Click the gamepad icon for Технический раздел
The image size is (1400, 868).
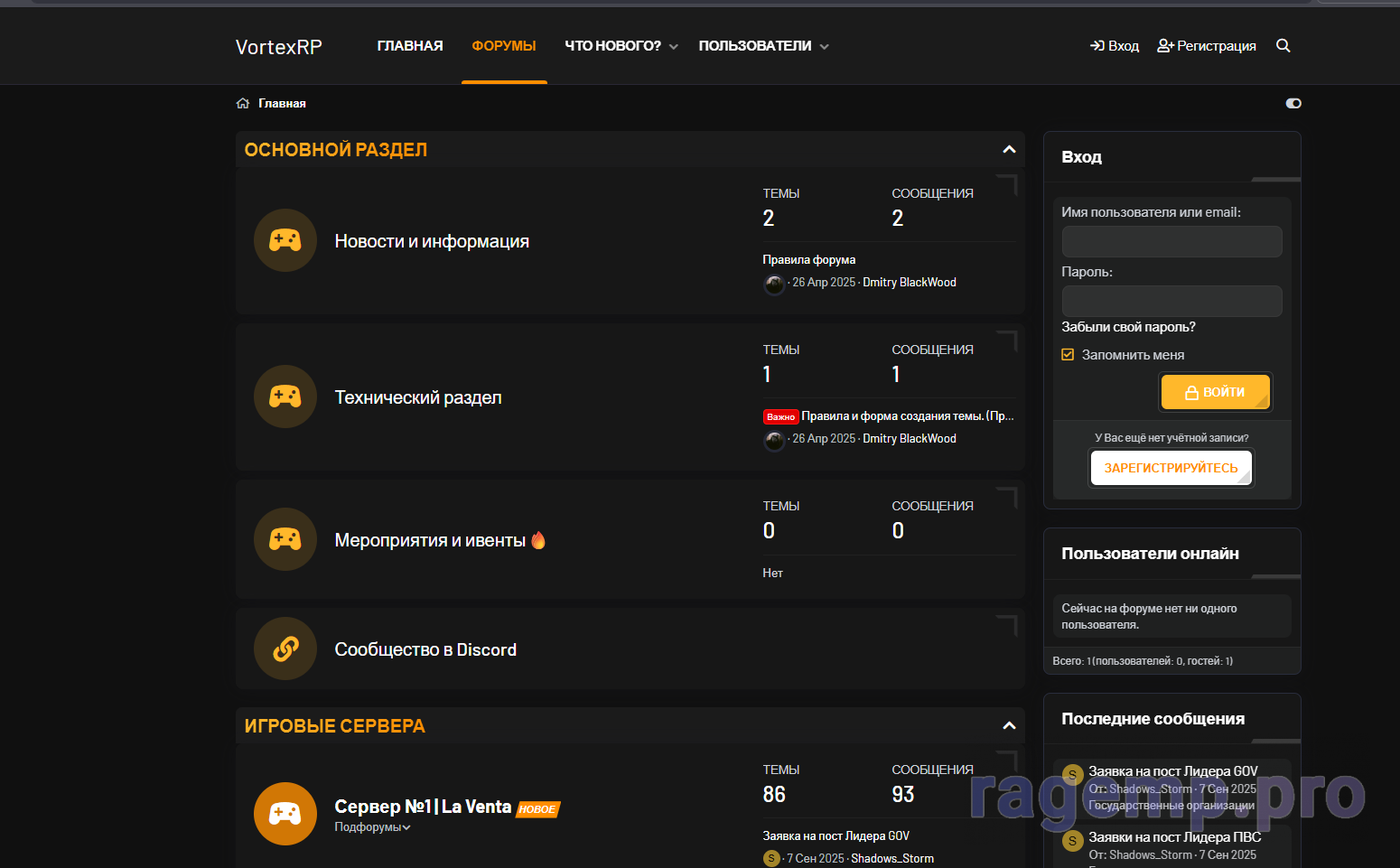pyautogui.click(x=285, y=397)
